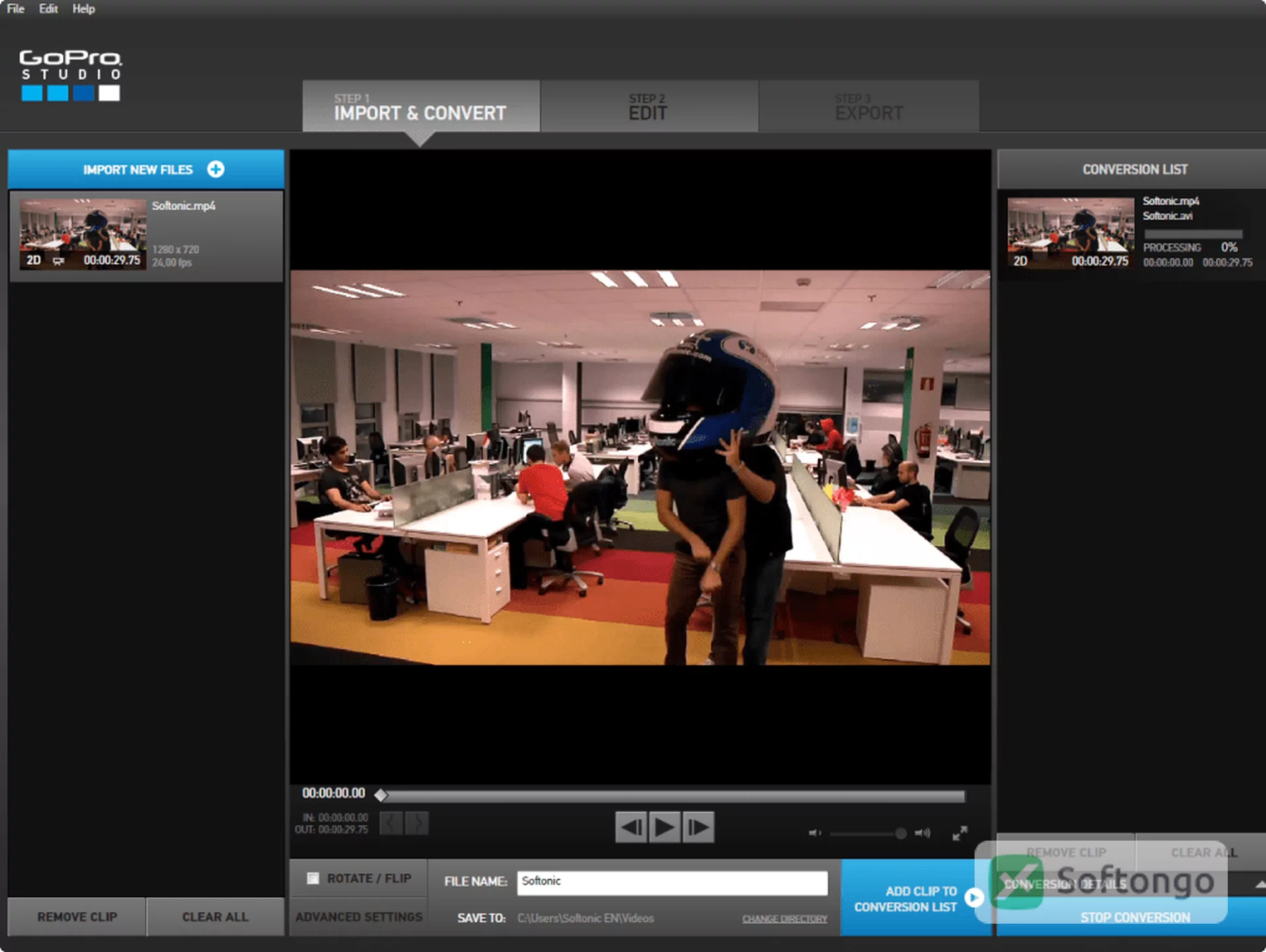Click the video preview area
The height and width of the screenshot is (952, 1266).
[640, 467]
